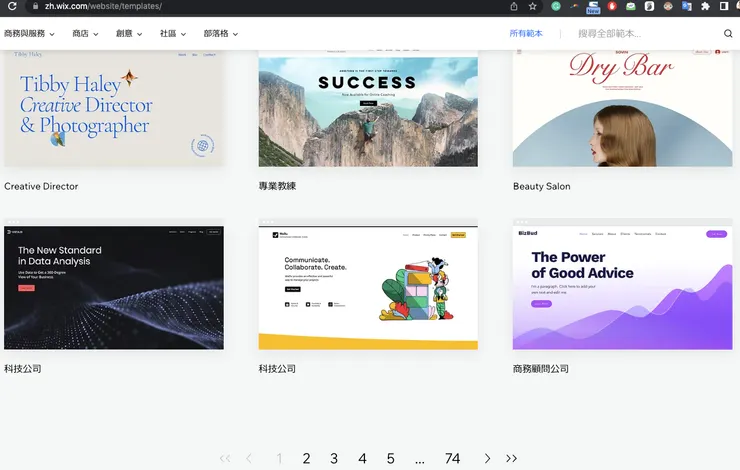740x470 pixels.
Task: Expand the 創意 dropdown menu
Action: click(x=129, y=34)
